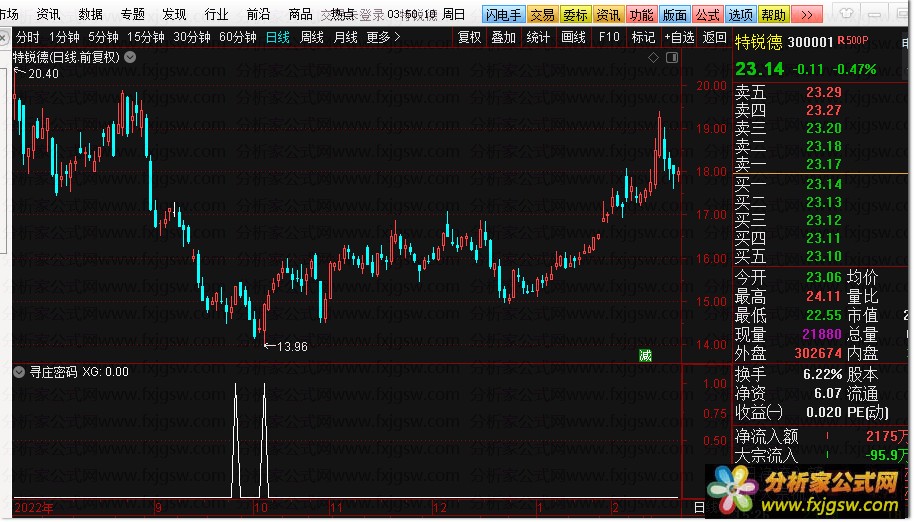The image size is (915, 522).
Task: Switch to the 5分钟 period tab
Action: tap(103, 37)
